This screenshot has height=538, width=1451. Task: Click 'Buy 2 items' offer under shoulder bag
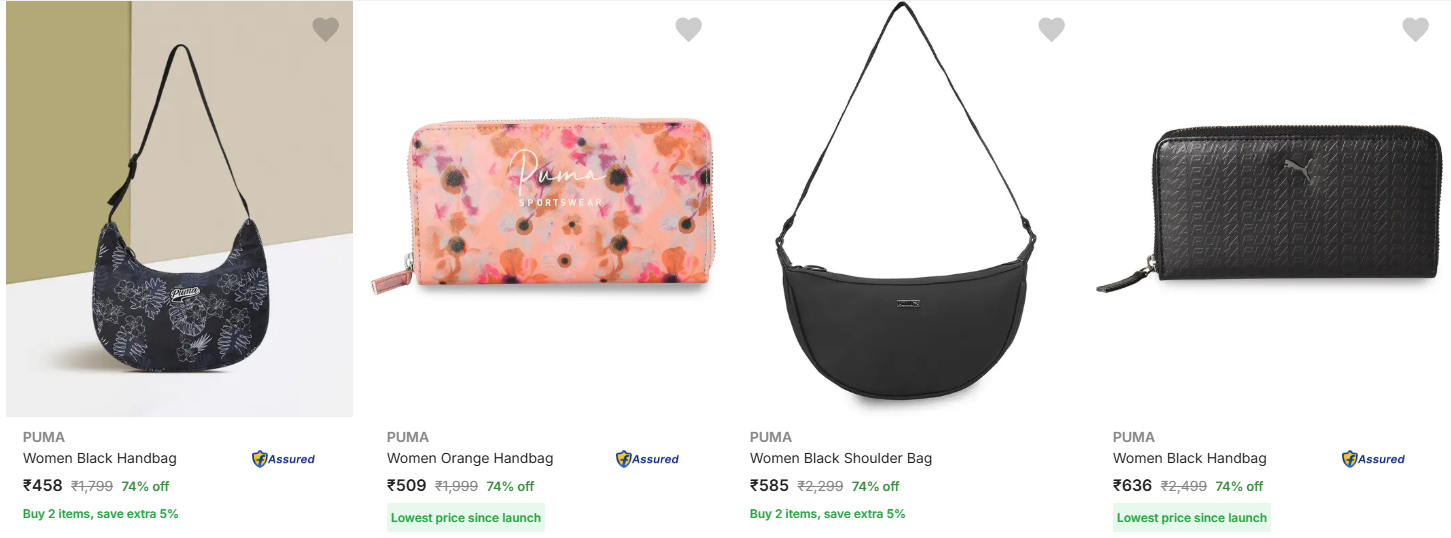pyautogui.click(x=828, y=514)
